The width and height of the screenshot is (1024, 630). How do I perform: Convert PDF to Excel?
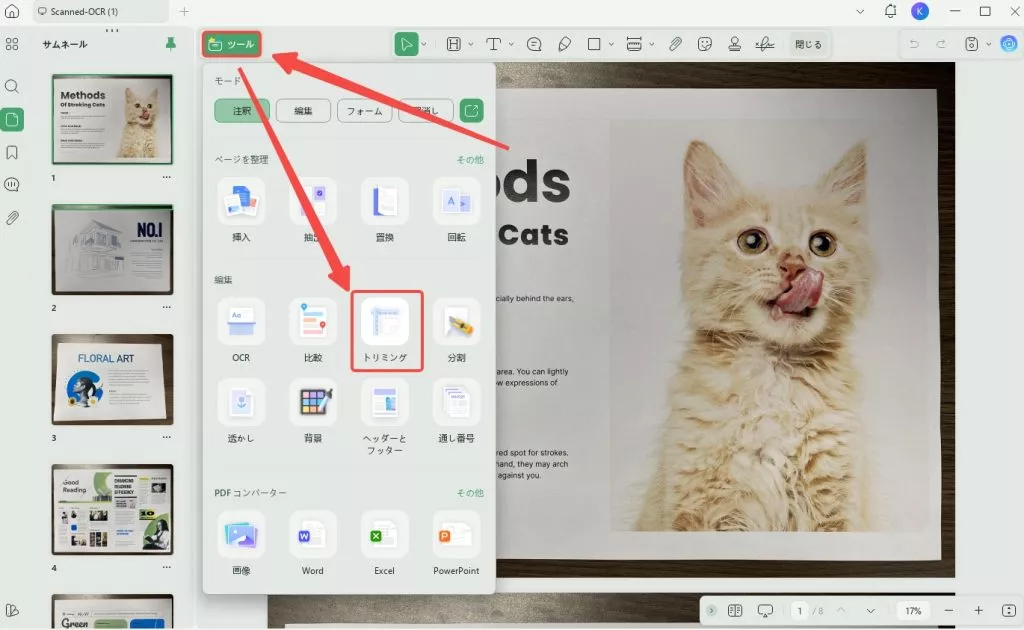[385, 543]
